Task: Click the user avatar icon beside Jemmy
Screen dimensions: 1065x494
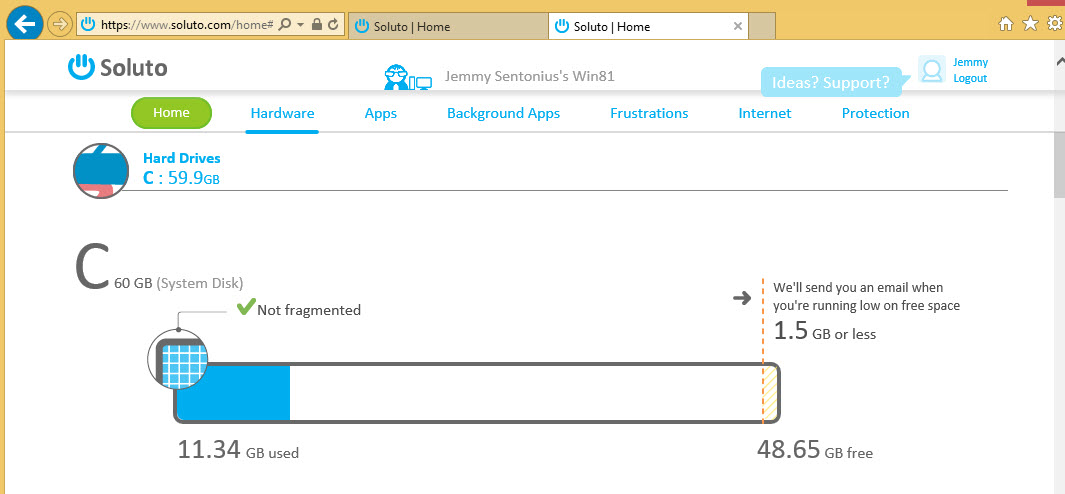Action: [x=932, y=69]
